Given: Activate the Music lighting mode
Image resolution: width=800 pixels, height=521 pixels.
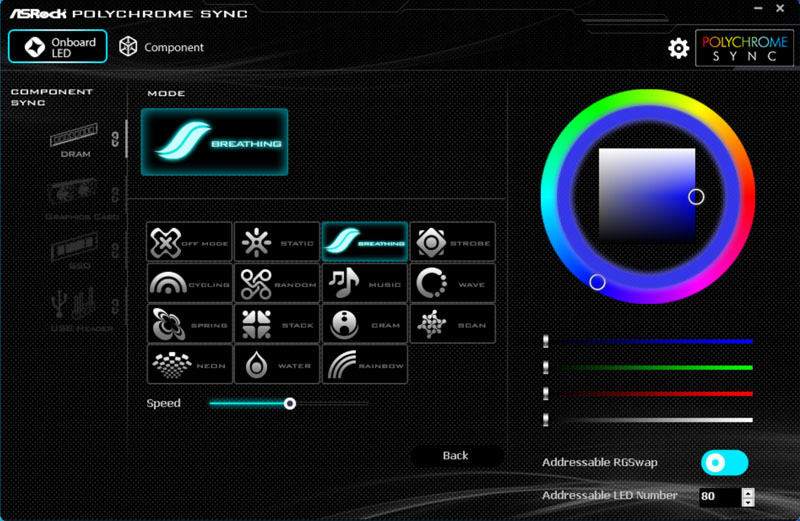Looking at the screenshot, I should point(365,283).
